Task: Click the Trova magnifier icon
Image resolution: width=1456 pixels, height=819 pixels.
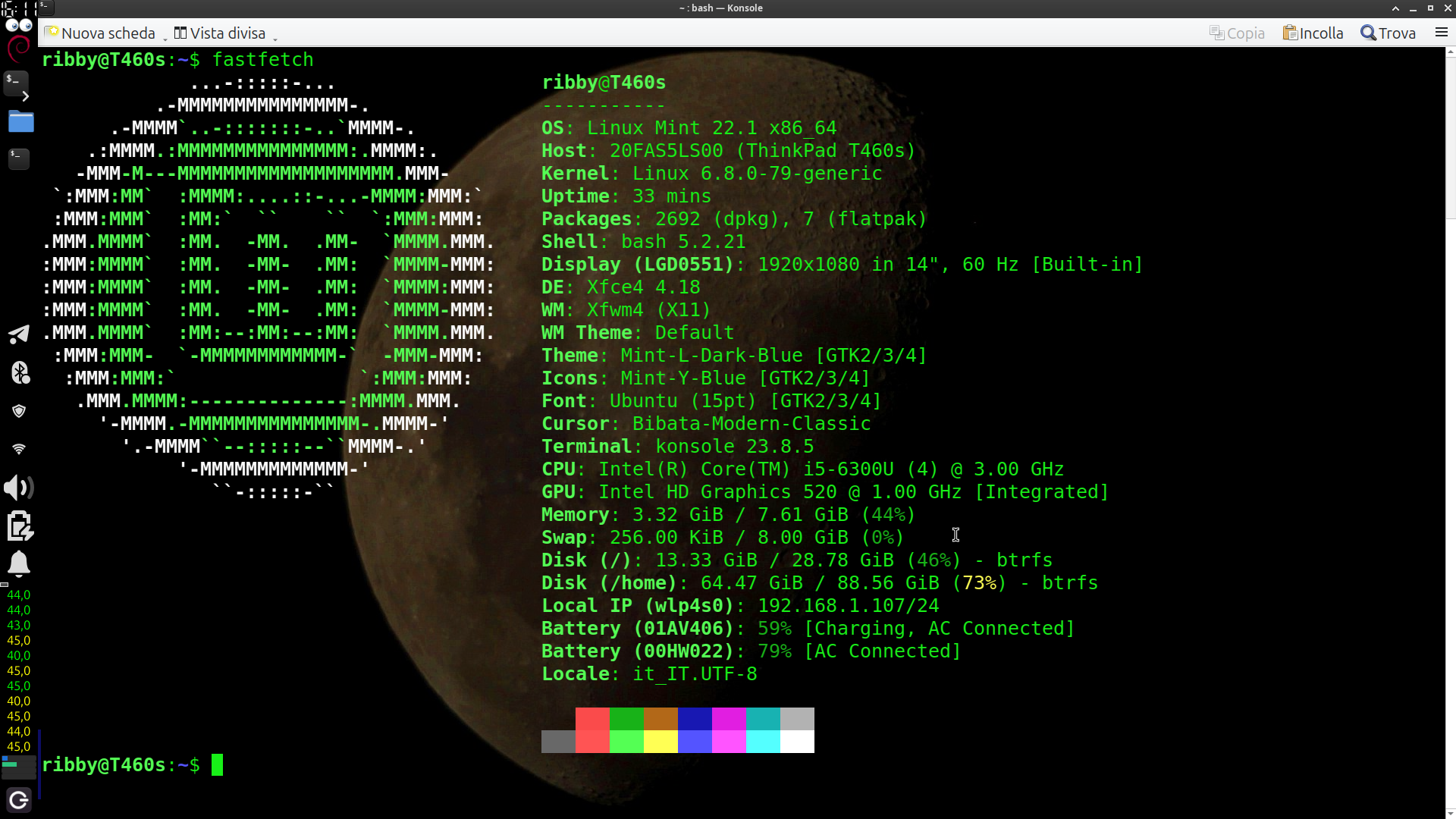Action: click(1368, 33)
